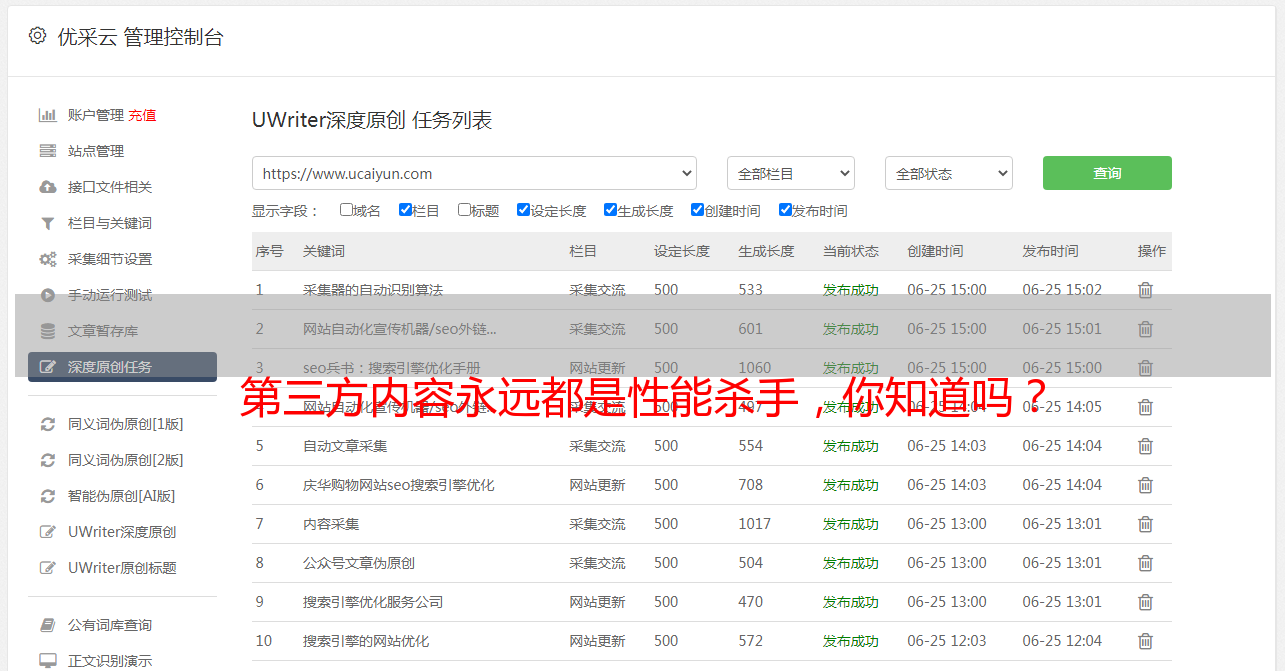This screenshot has height=671, width=1285.
Task: Enable the 域名 display field checkbox
Action: [x=346, y=210]
